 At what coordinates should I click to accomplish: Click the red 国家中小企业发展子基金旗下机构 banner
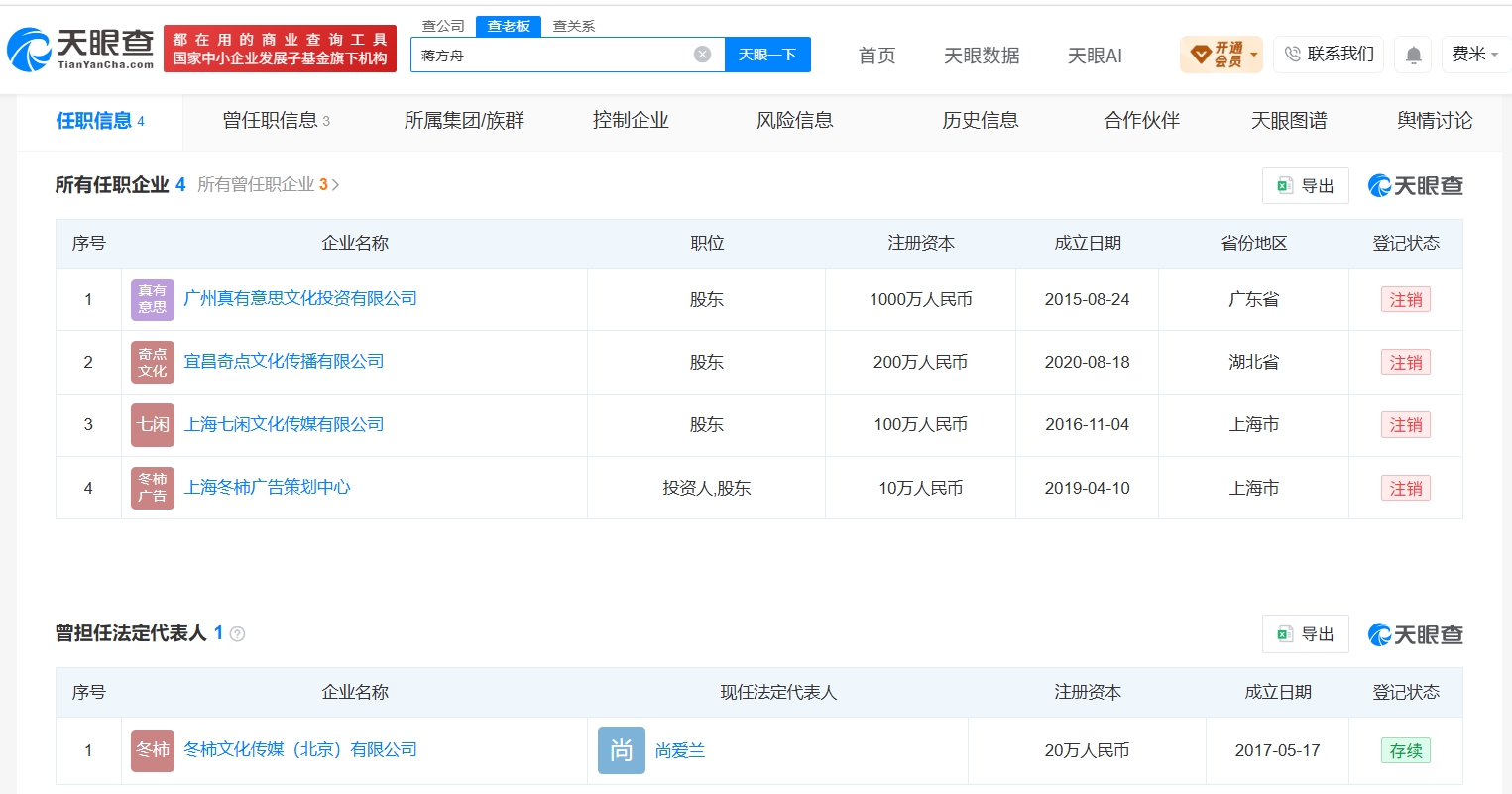point(280,50)
